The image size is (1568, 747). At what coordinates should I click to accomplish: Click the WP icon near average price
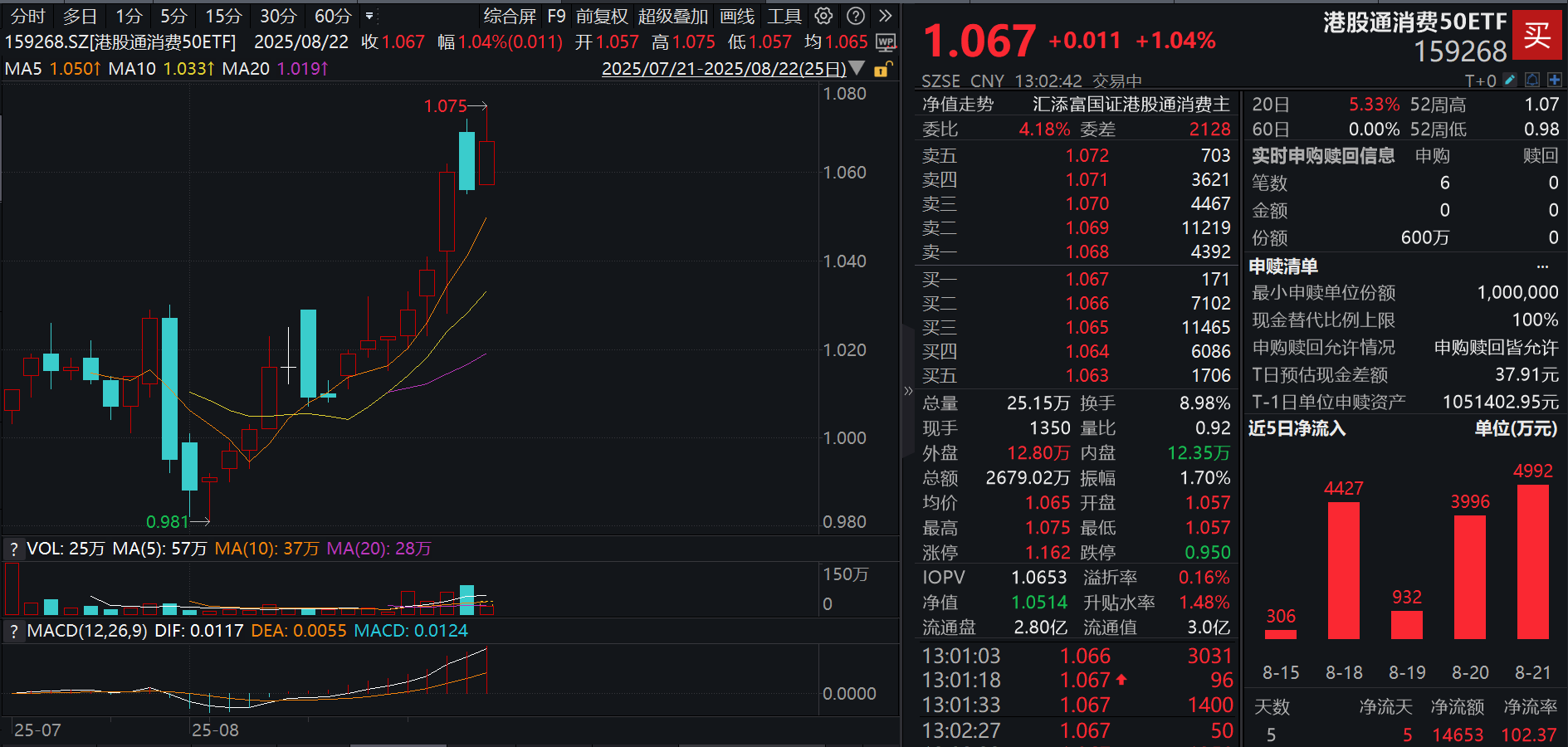click(886, 41)
